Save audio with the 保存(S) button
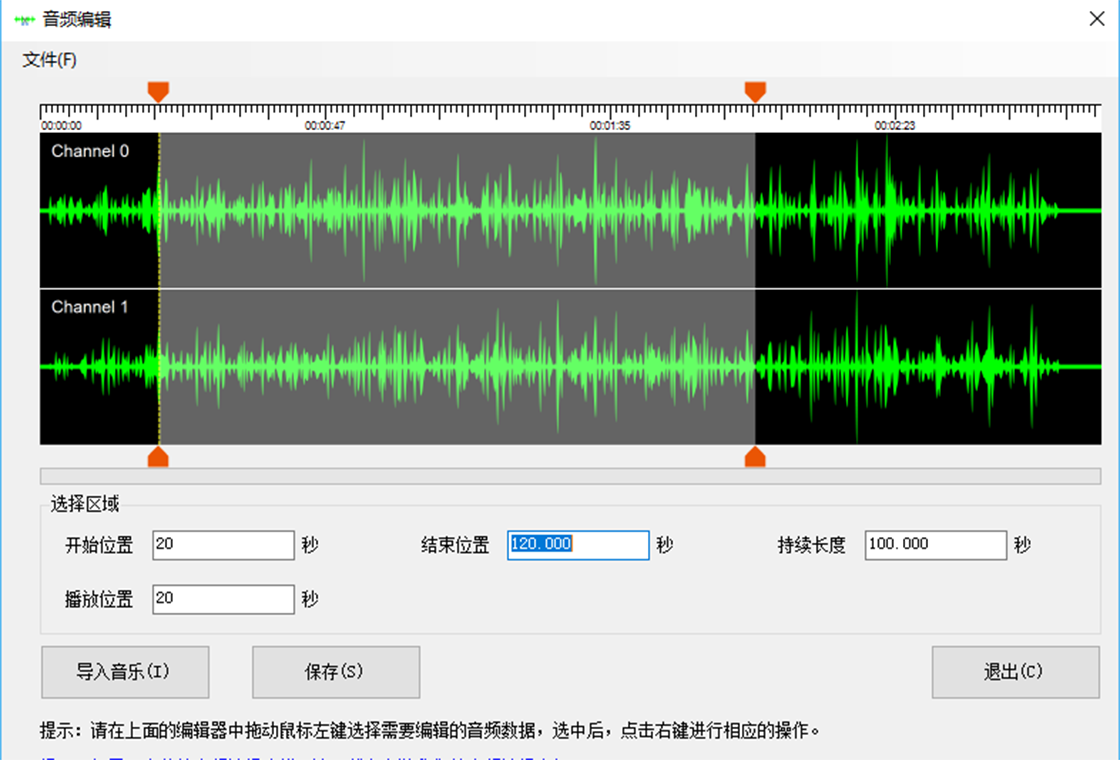The image size is (1120, 760). pyautogui.click(x=335, y=672)
